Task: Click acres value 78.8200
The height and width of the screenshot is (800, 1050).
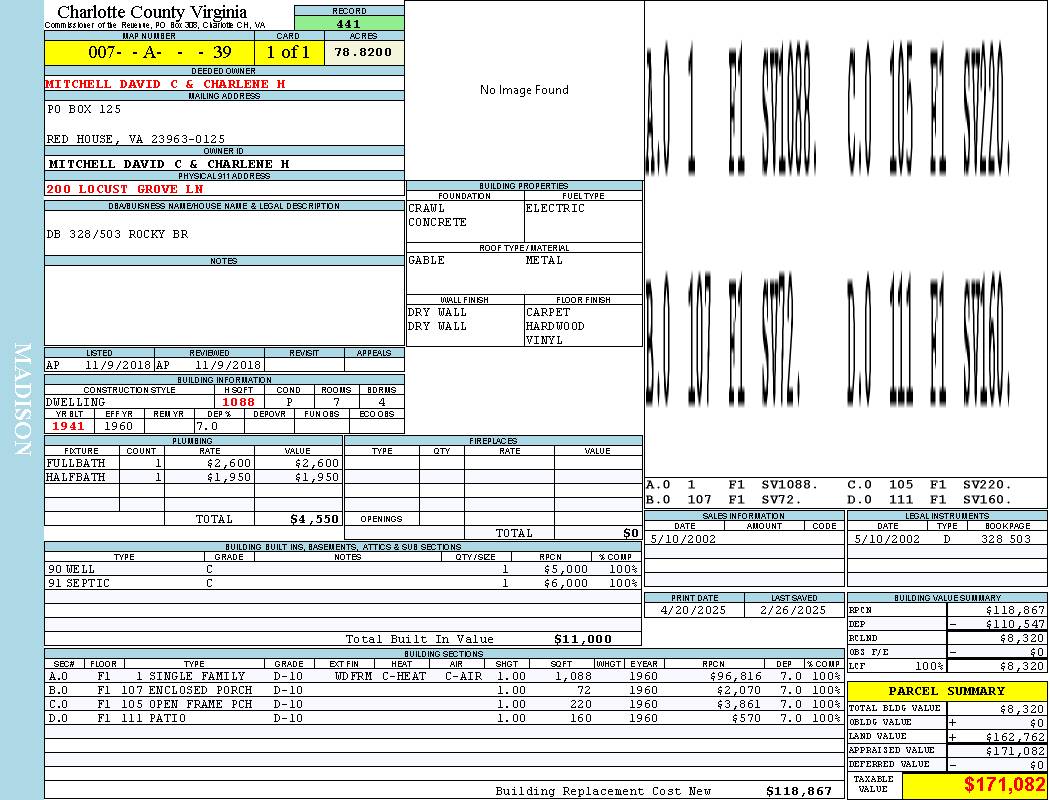Action: coord(364,52)
